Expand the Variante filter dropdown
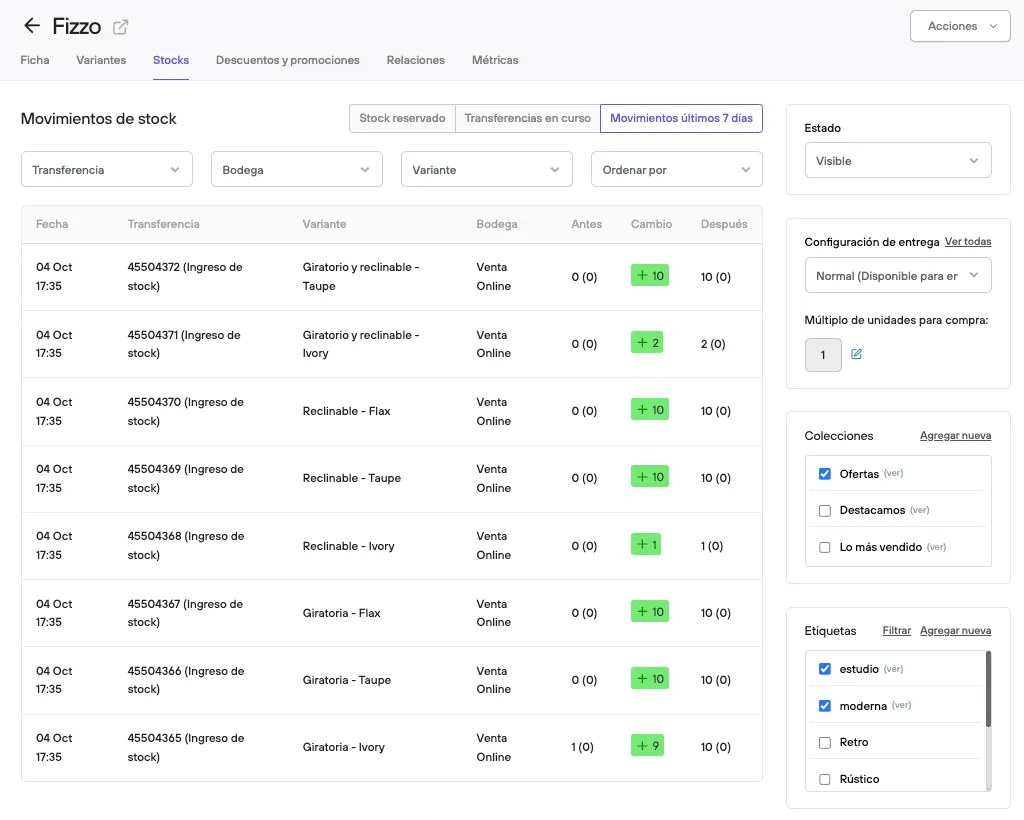Image resolution: width=1024 pixels, height=820 pixels. click(x=487, y=170)
